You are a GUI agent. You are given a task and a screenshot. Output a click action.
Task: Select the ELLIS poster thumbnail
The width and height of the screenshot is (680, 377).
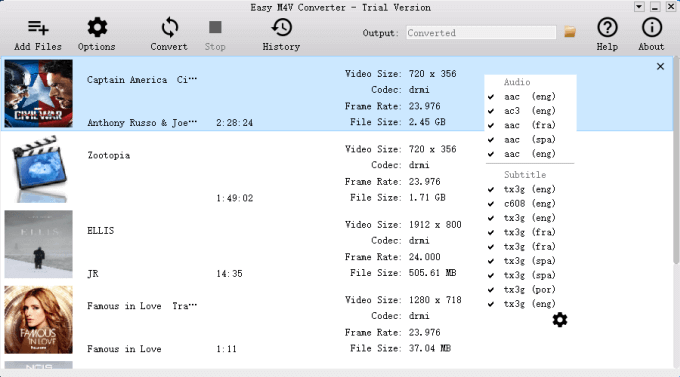coord(39,244)
